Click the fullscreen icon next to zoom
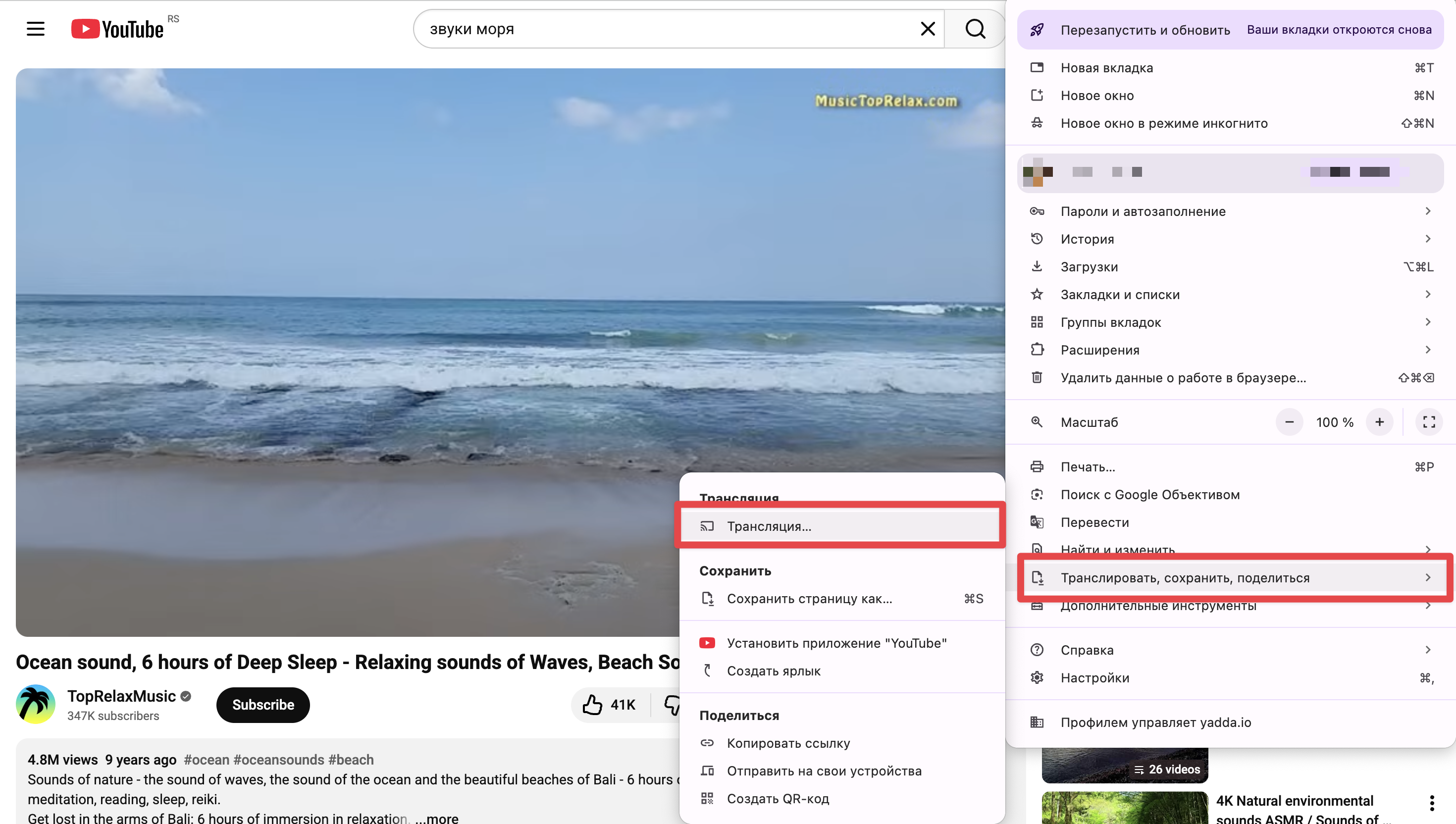The width and height of the screenshot is (1456, 824). [1429, 422]
